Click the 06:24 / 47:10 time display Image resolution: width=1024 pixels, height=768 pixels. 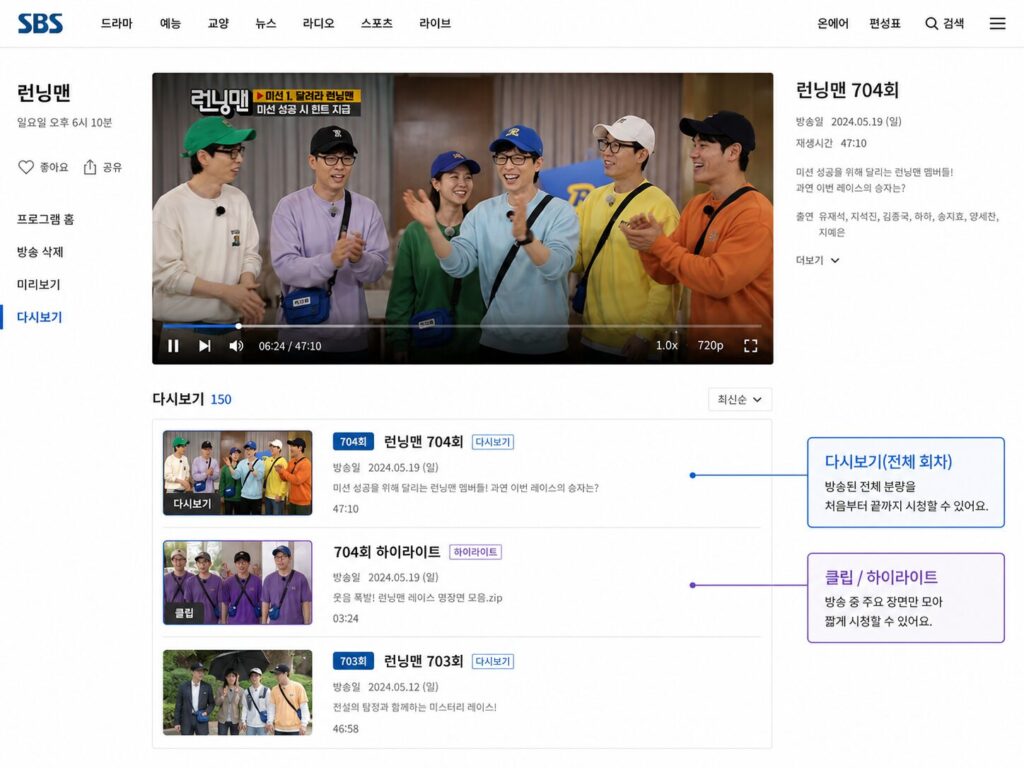tap(290, 346)
